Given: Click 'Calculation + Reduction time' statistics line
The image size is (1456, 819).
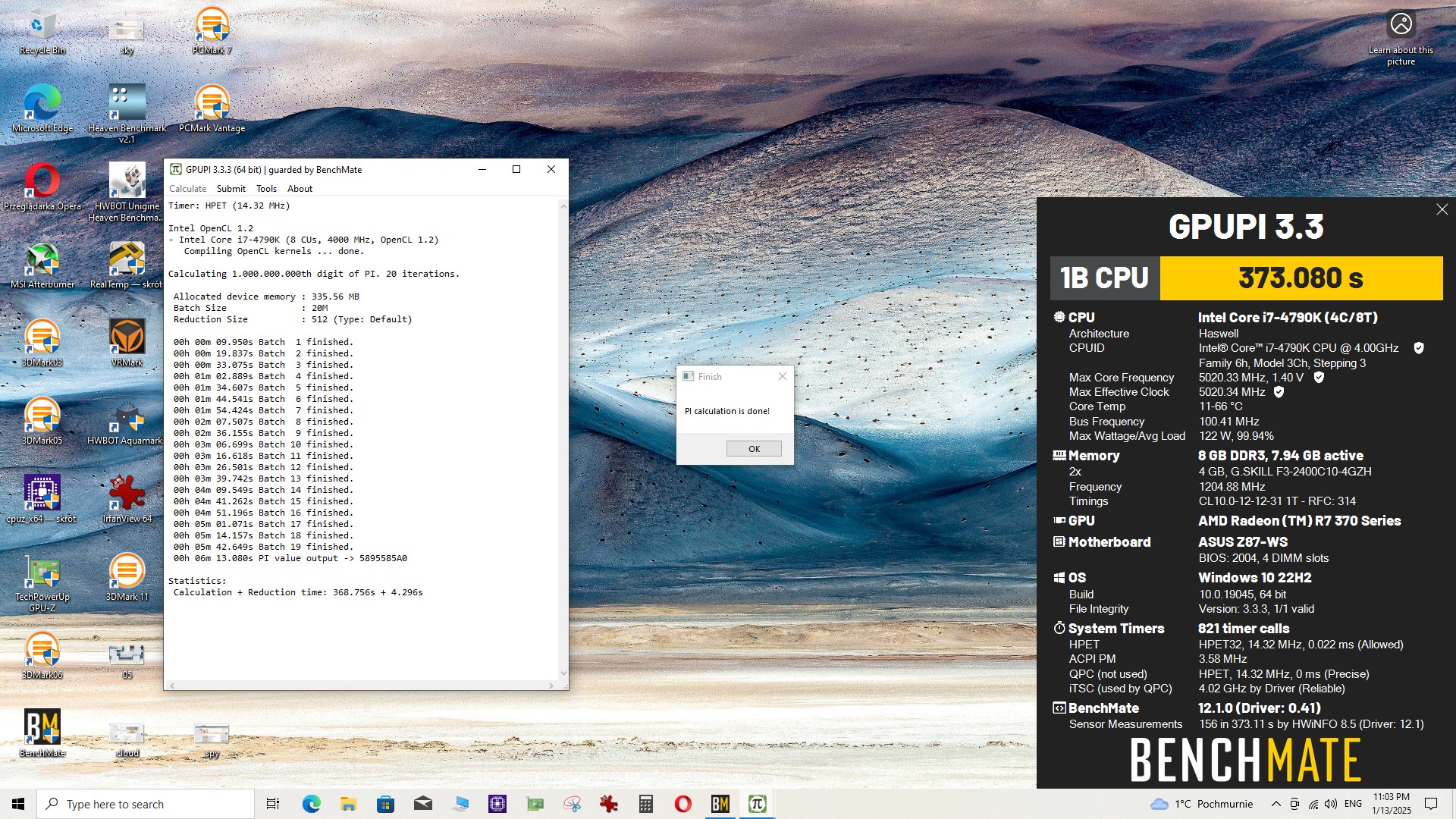Looking at the screenshot, I should [298, 592].
